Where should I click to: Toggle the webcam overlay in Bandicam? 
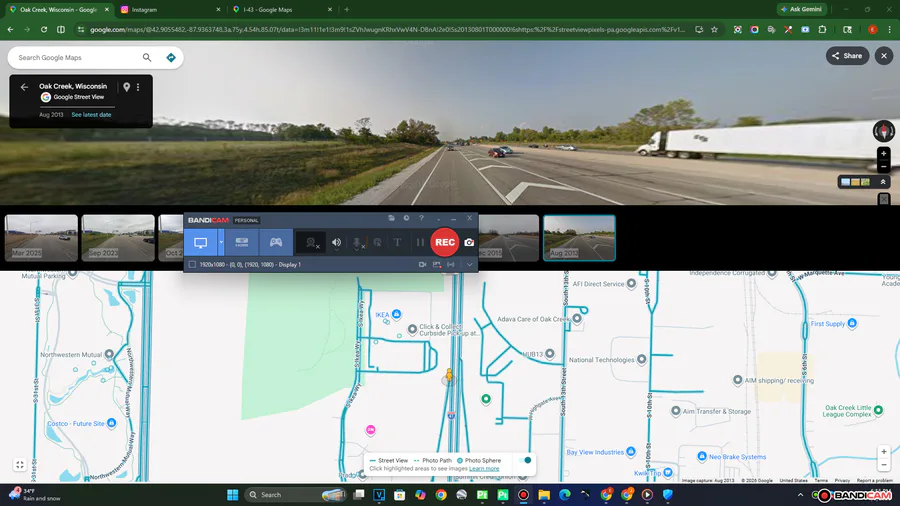311,243
